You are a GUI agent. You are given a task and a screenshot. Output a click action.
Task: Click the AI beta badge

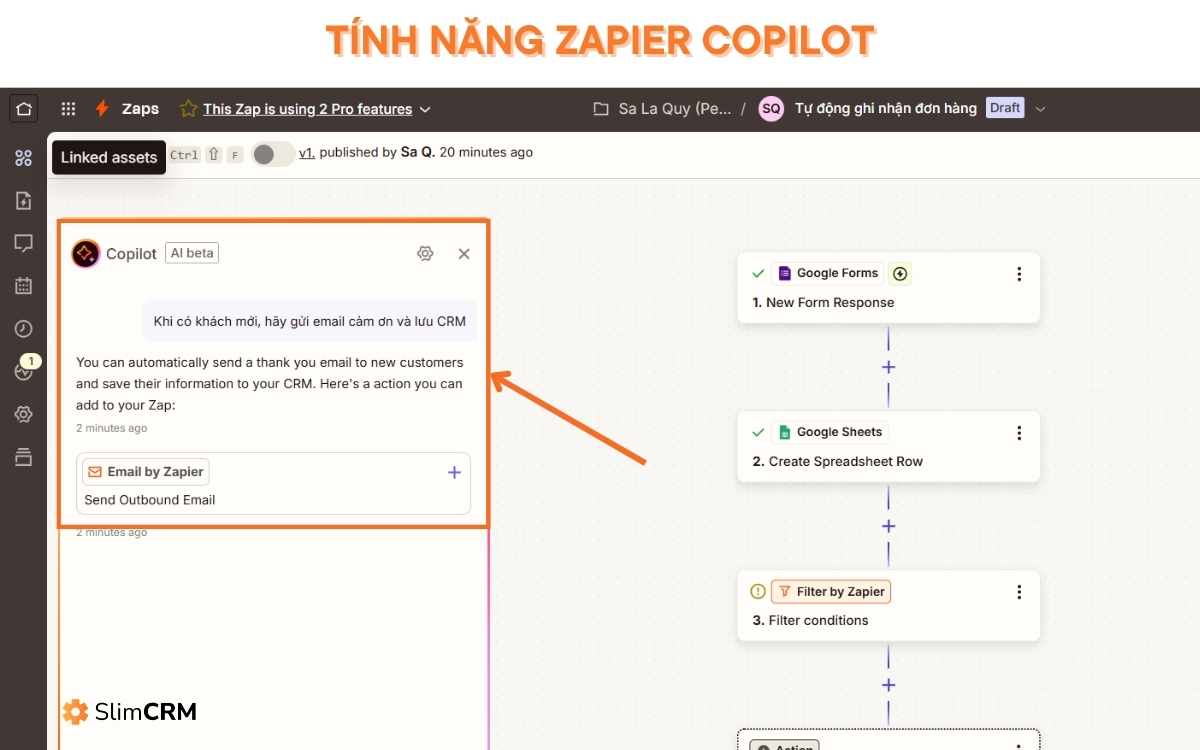click(x=192, y=253)
